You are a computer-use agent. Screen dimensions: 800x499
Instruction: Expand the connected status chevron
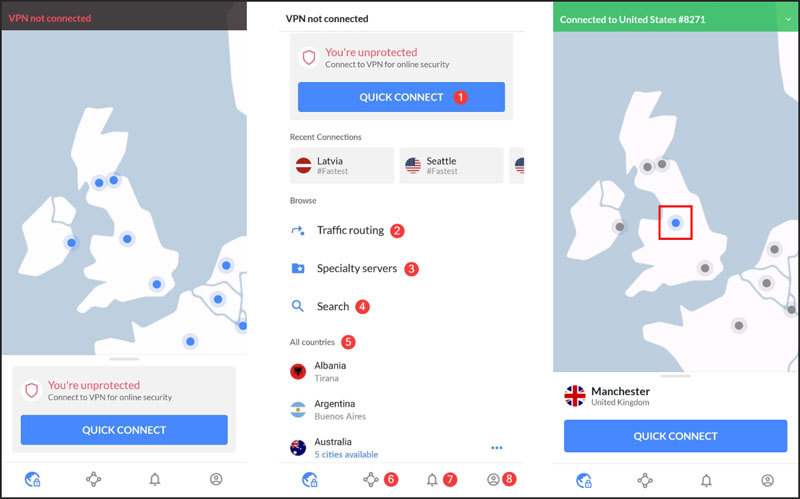pyautogui.click(x=788, y=19)
